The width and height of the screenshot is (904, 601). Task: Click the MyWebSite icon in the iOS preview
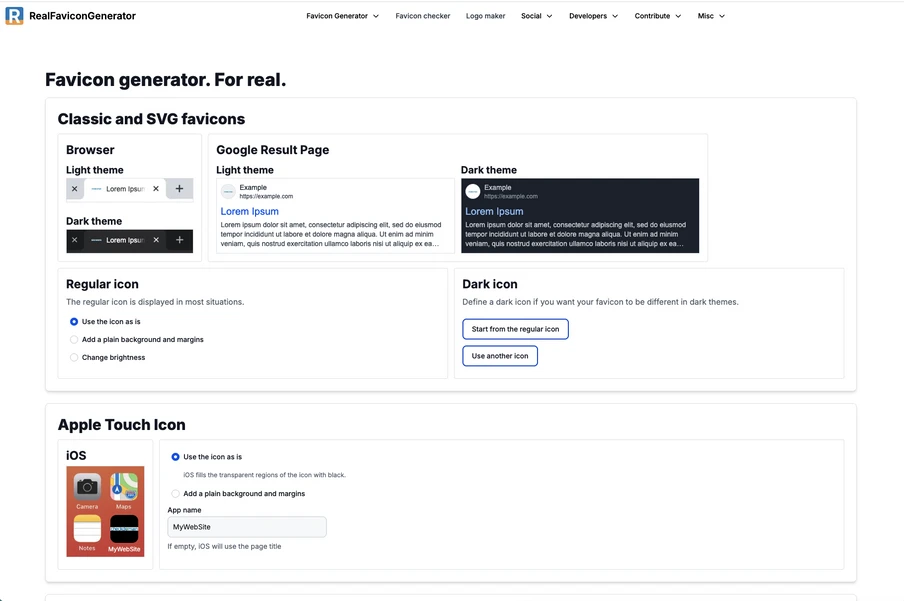(122, 528)
